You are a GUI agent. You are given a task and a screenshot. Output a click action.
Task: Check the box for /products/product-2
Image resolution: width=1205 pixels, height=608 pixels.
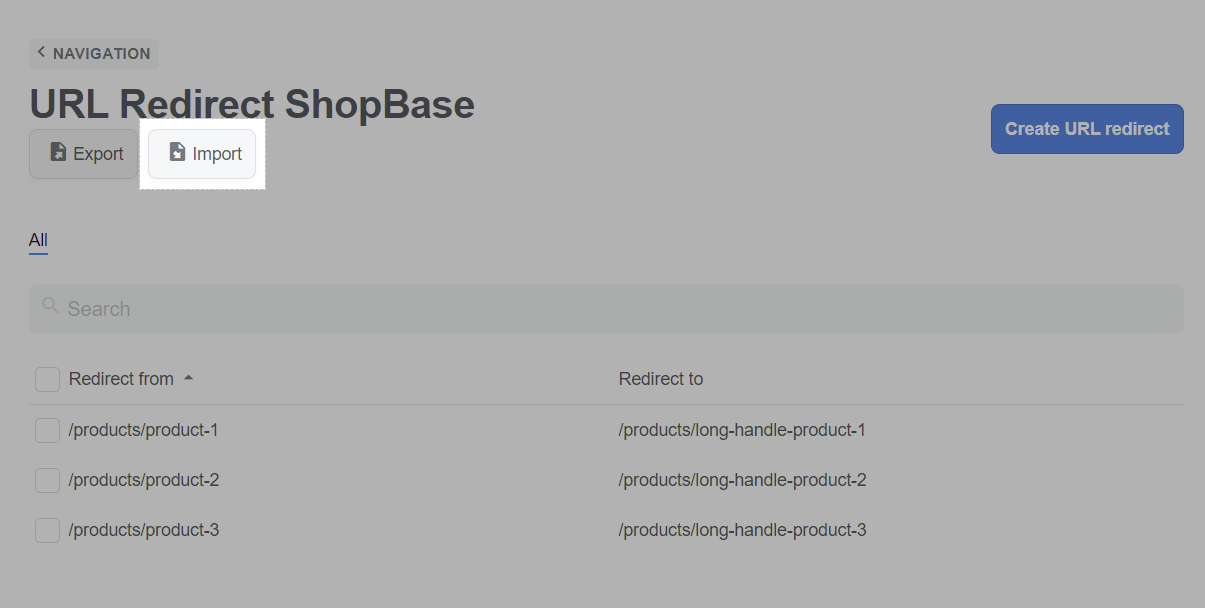47,480
